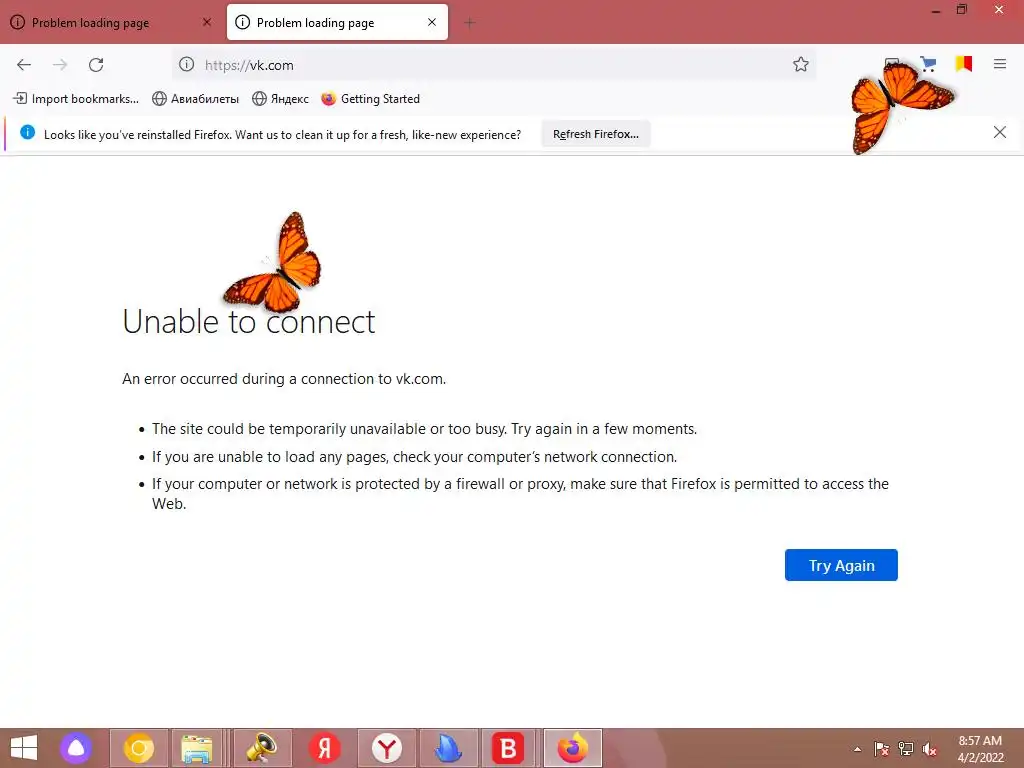Open File Explorer from taskbar
The width and height of the screenshot is (1024, 768).
[x=197, y=748]
